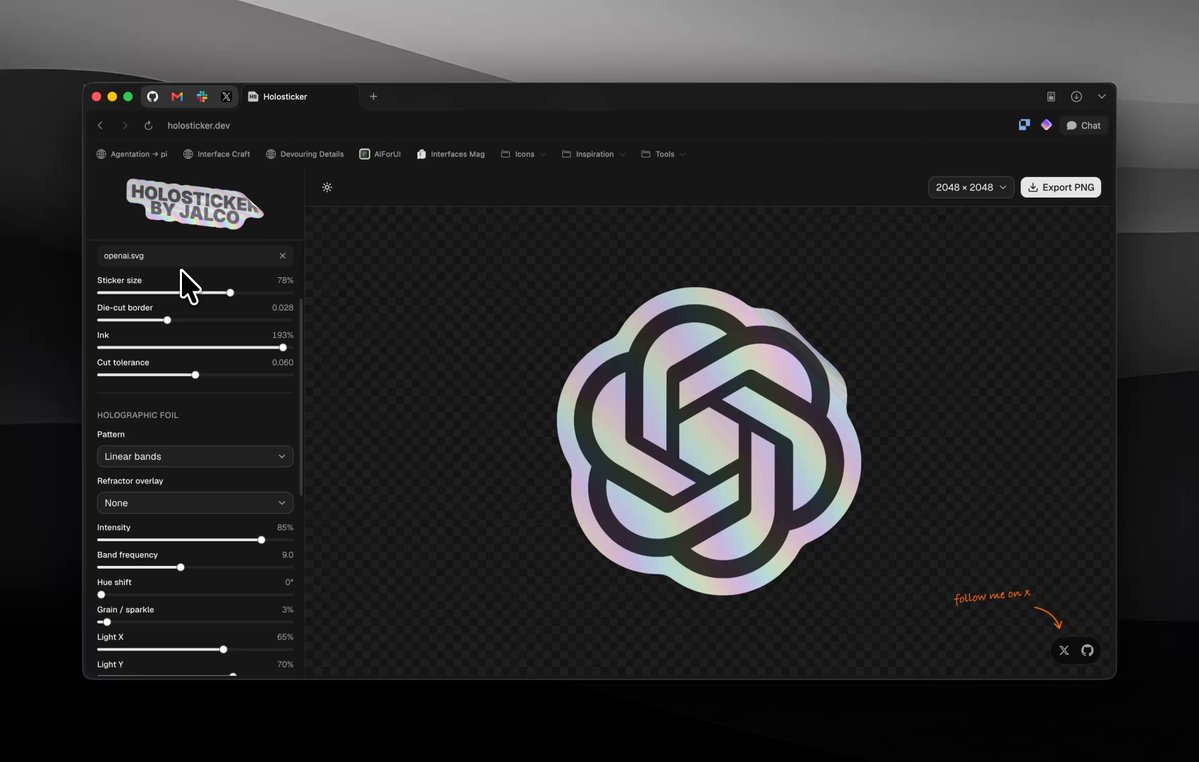Click the Sticker size slider handle
Viewport: 1199px width, 762px height.
(230, 293)
